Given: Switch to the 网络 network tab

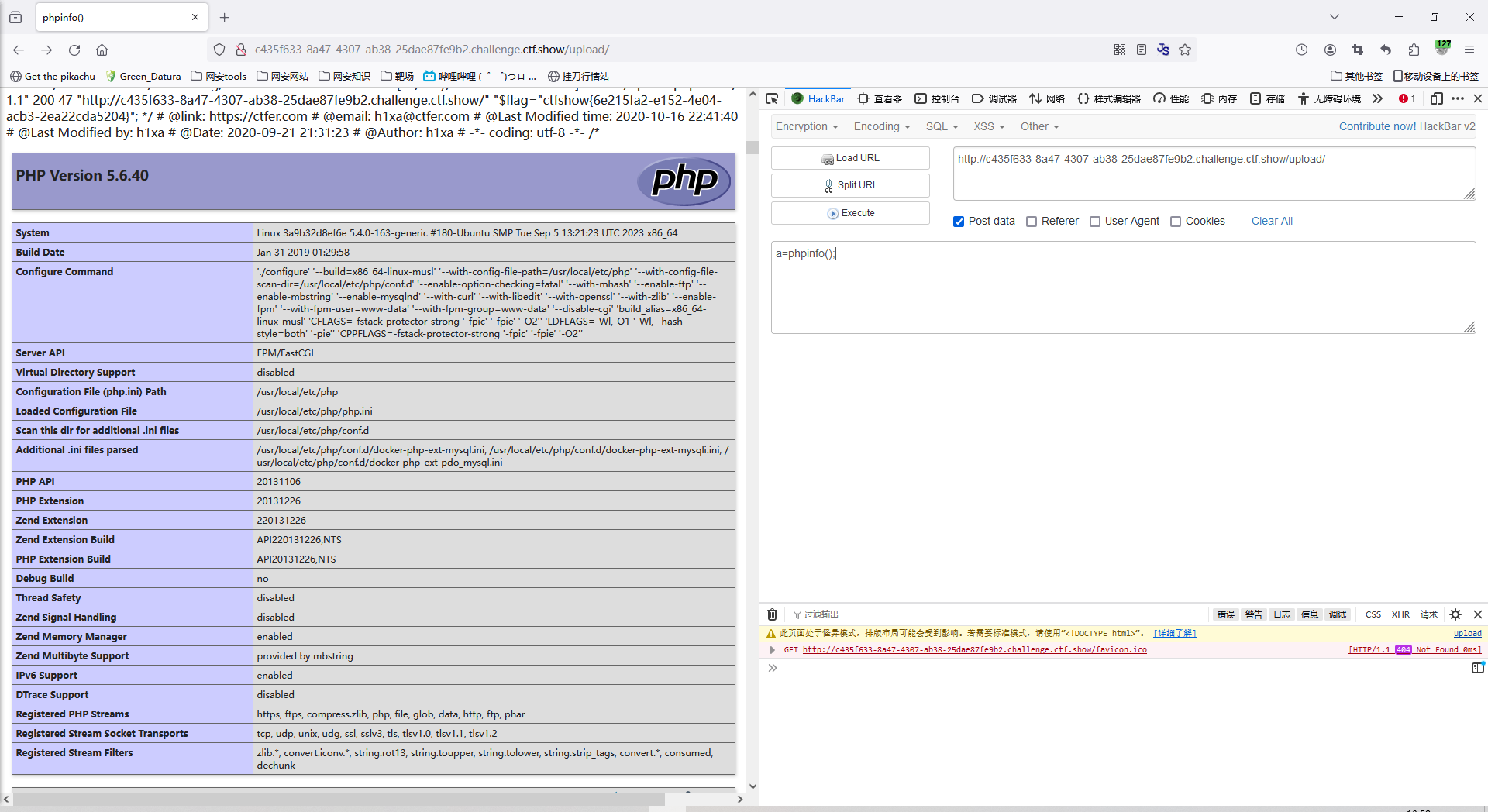Looking at the screenshot, I should click(x=1047, y=98).
